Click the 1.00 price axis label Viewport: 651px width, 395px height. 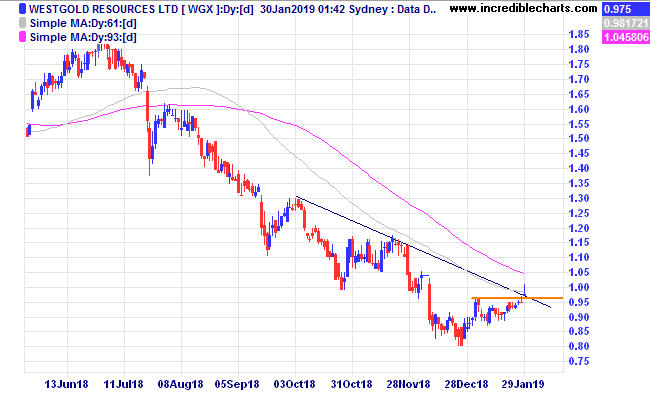click(579, 287)
